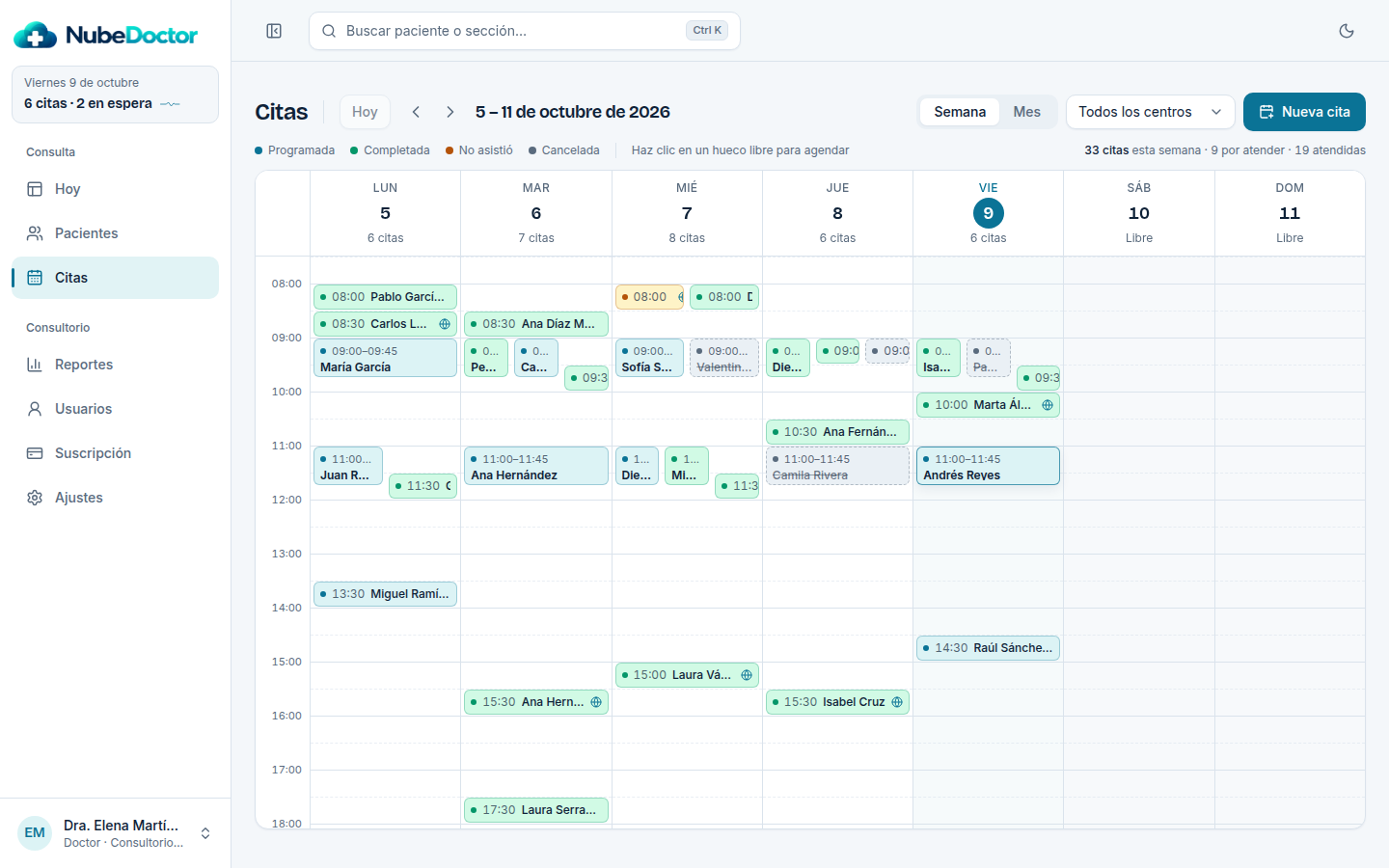Expand Dra. Elena Martí account menu
This screenshot has height=868, width=1389.
[x=115, y=833]
